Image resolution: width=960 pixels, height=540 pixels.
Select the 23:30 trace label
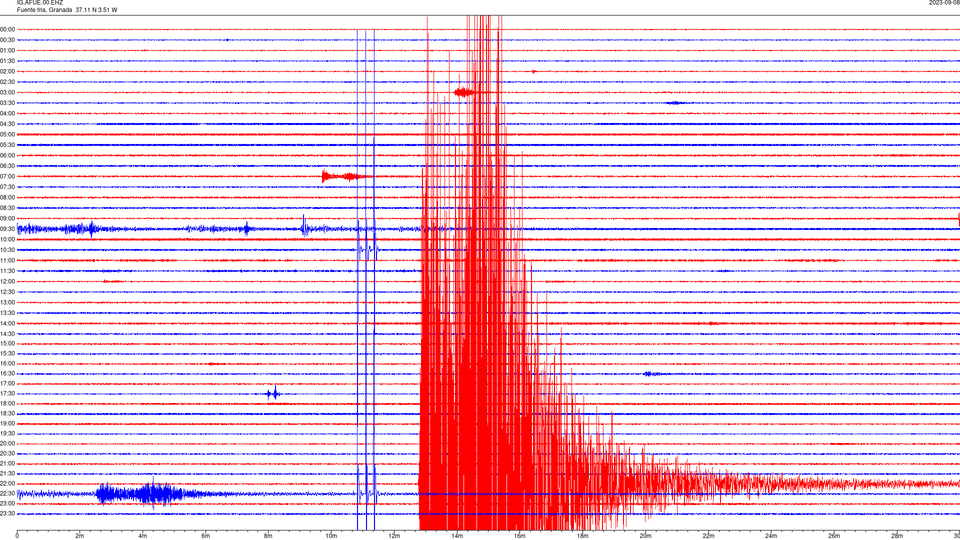tap(7, 514)
